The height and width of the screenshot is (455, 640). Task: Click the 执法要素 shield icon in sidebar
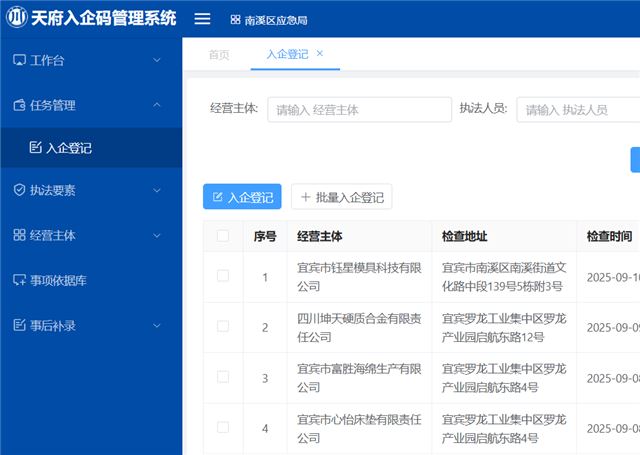[19, 191]
